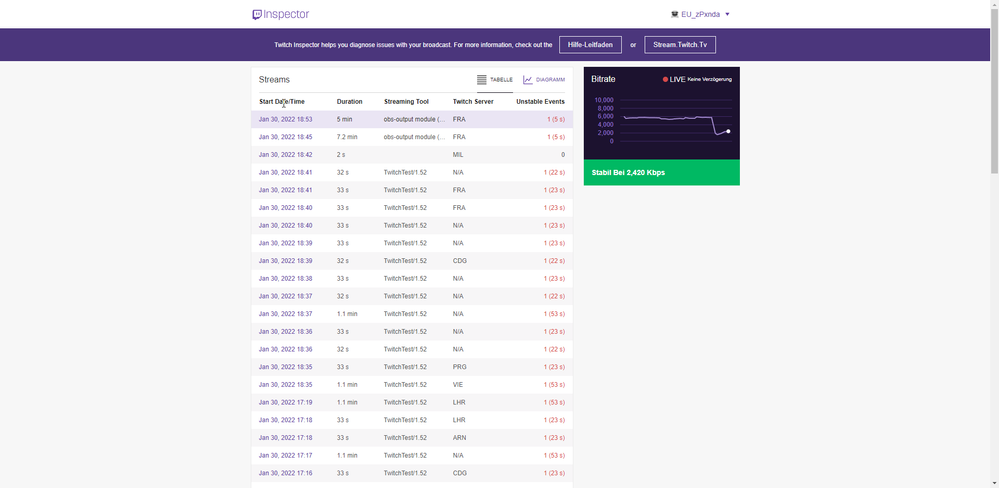The height and width of the screenshot is (488, 999).
Task: Sort streams by Duration column header
Action: click(349, 101)
